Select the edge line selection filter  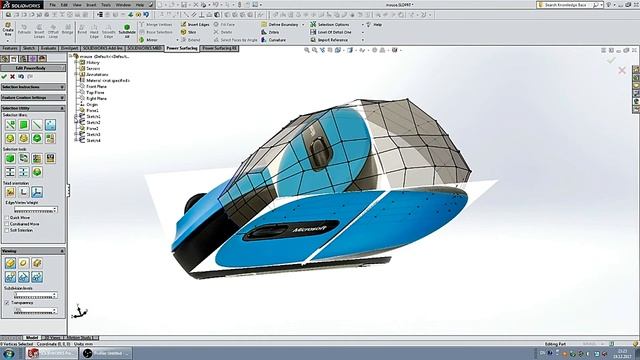[x=37, y=125]
